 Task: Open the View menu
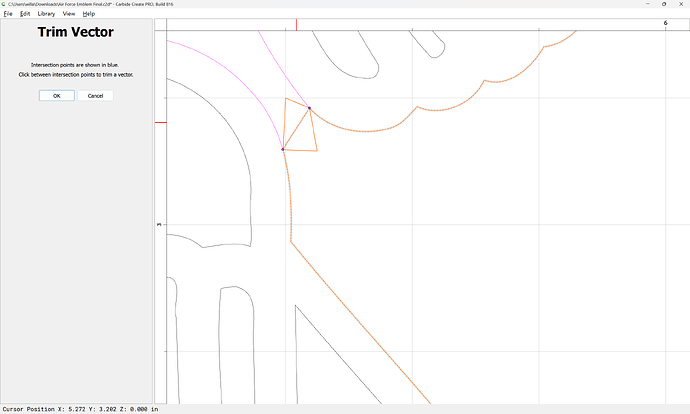click(x=69, y=14)
